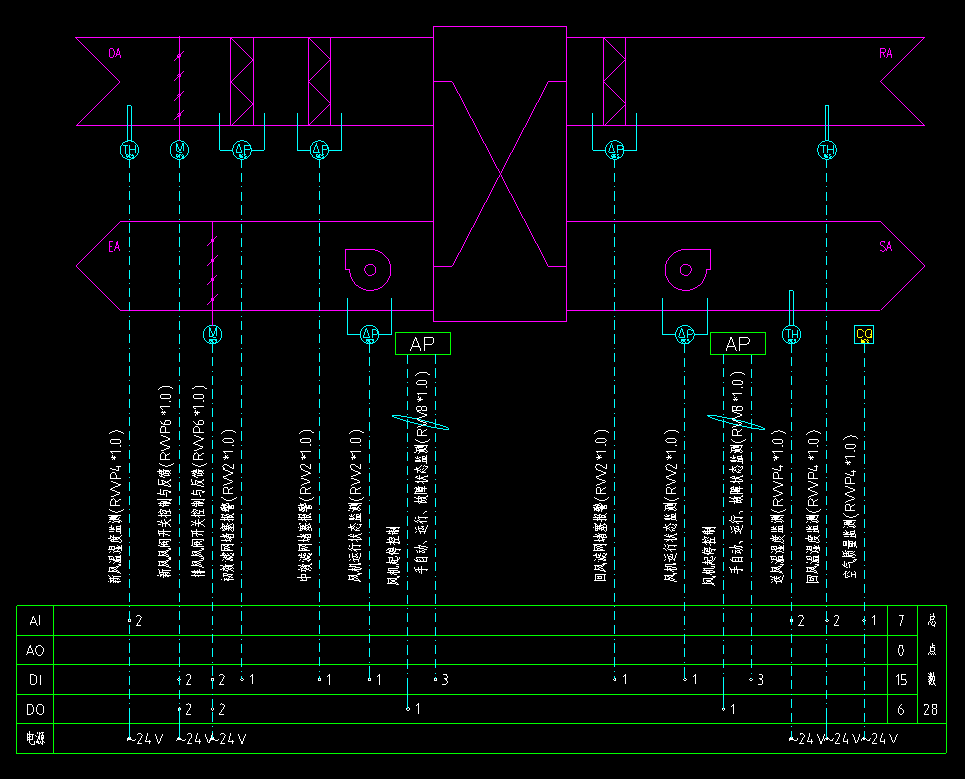Click the AI row header in table

pos(35,621)
